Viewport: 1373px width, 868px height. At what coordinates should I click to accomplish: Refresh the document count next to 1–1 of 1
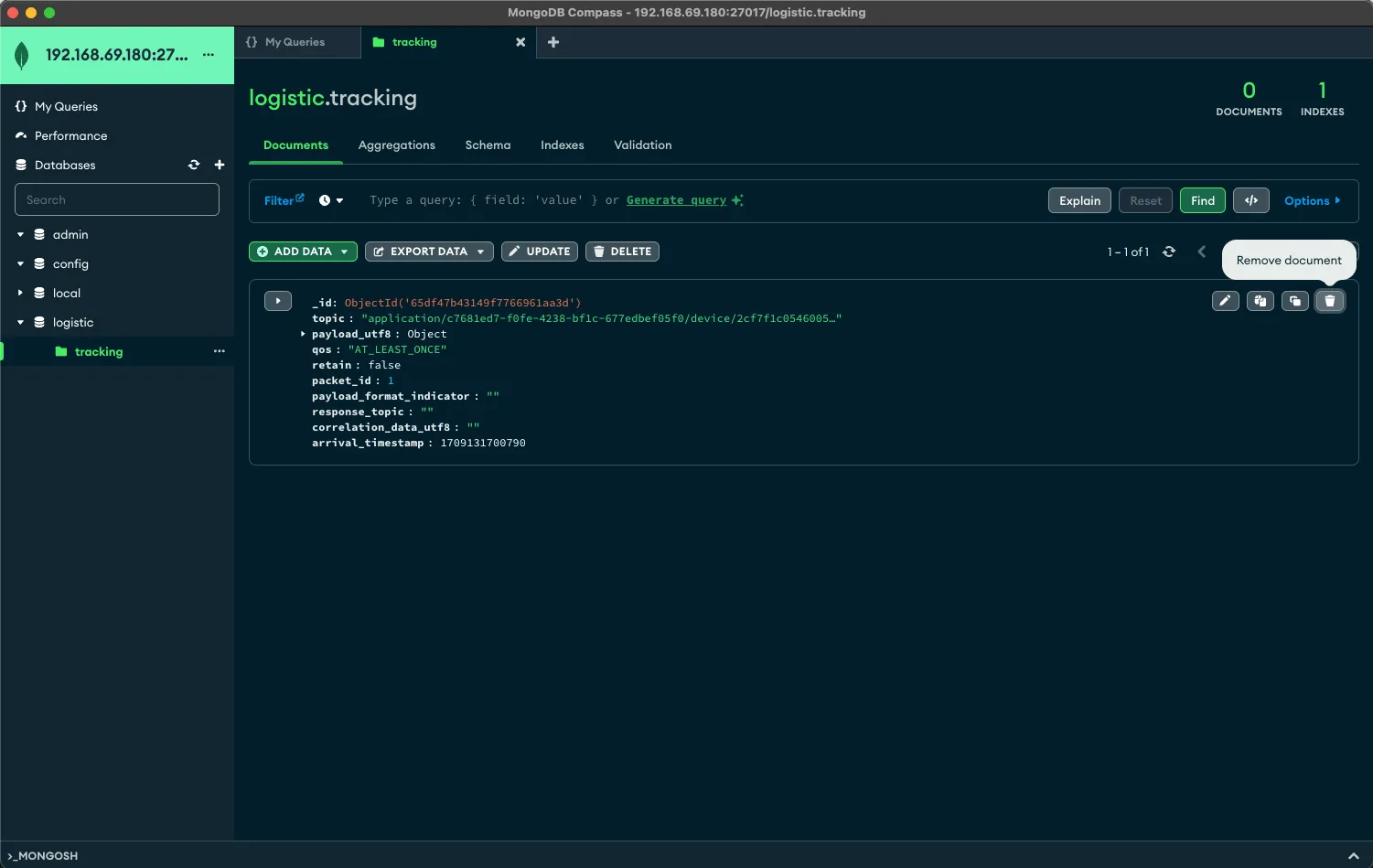click(x=1169, y=252)
